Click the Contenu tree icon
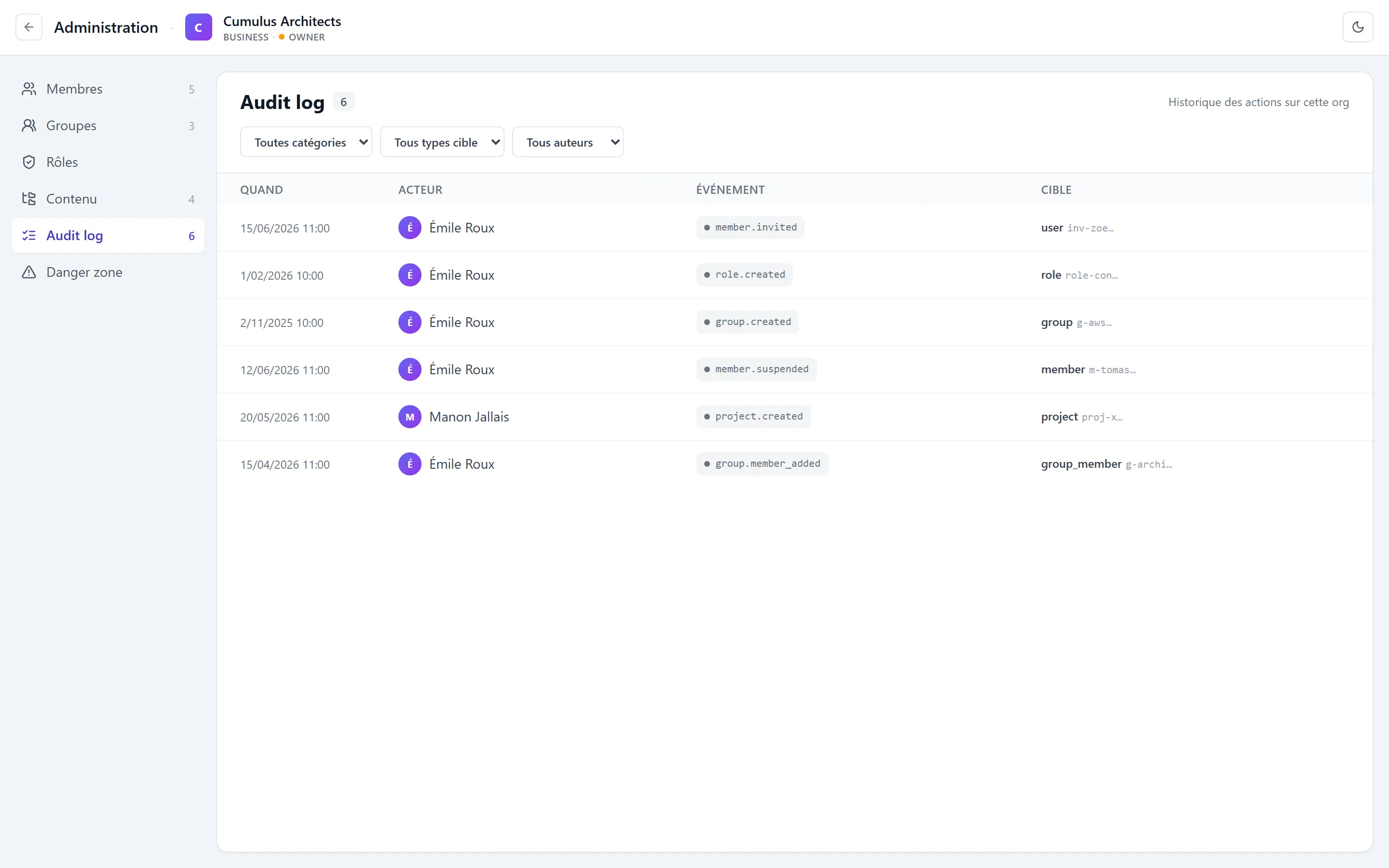 (29, 199)
